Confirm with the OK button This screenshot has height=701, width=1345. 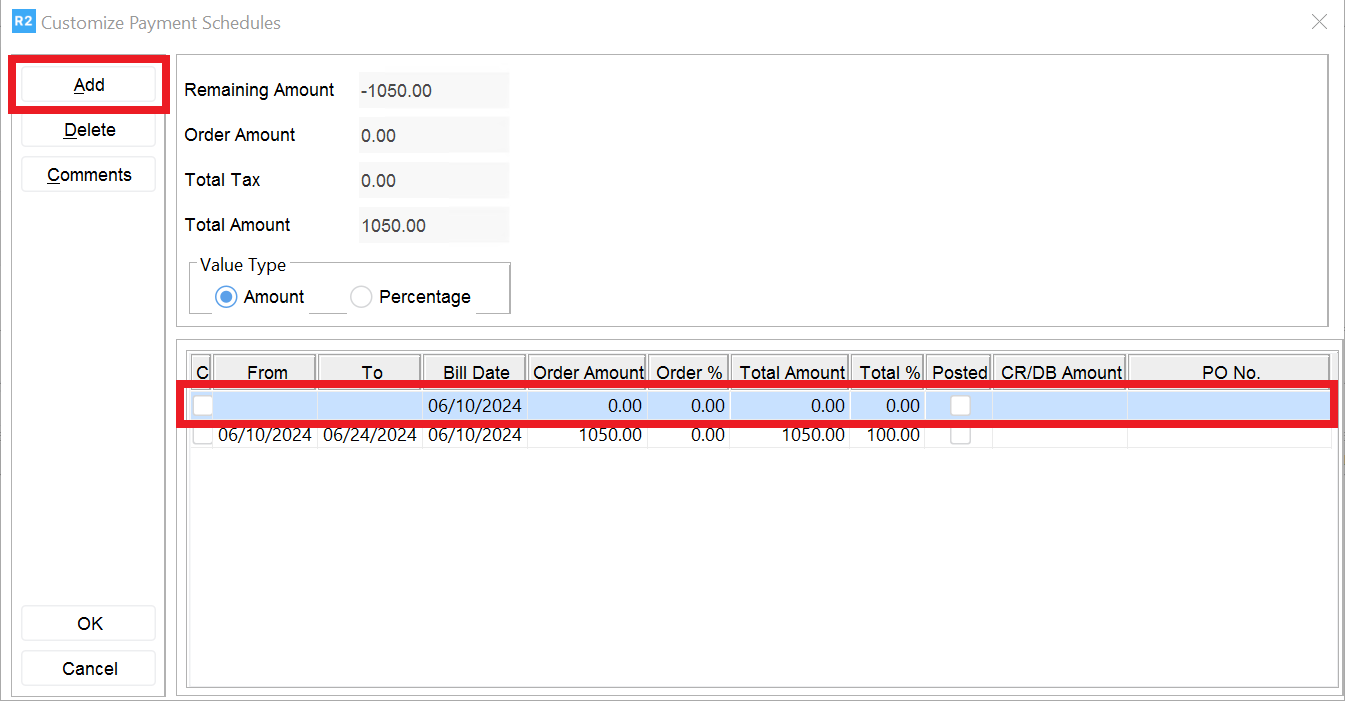[89, 623]
